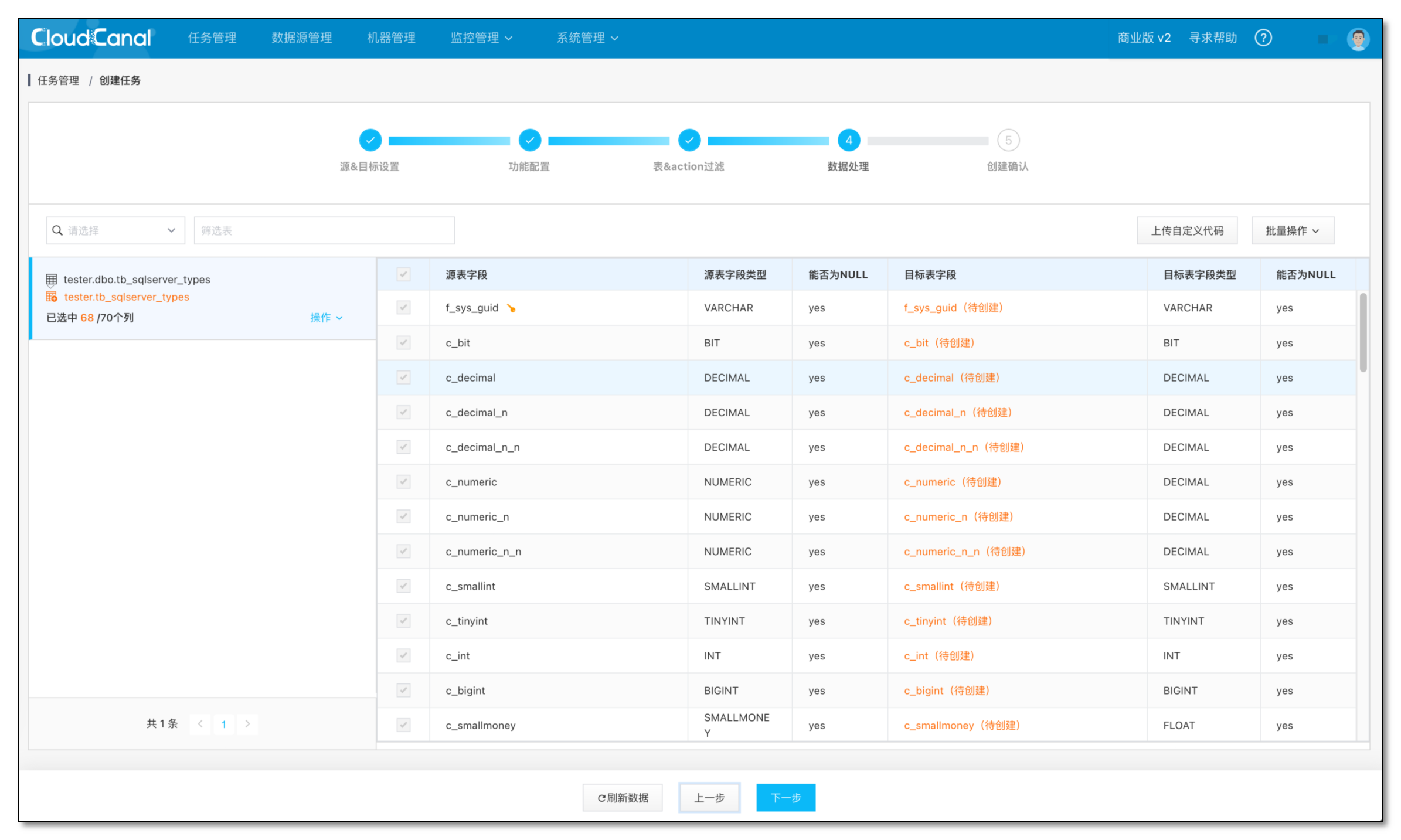Toggle the select-all header checkbox
1401x840 pixels.
(x=403, y=274)
